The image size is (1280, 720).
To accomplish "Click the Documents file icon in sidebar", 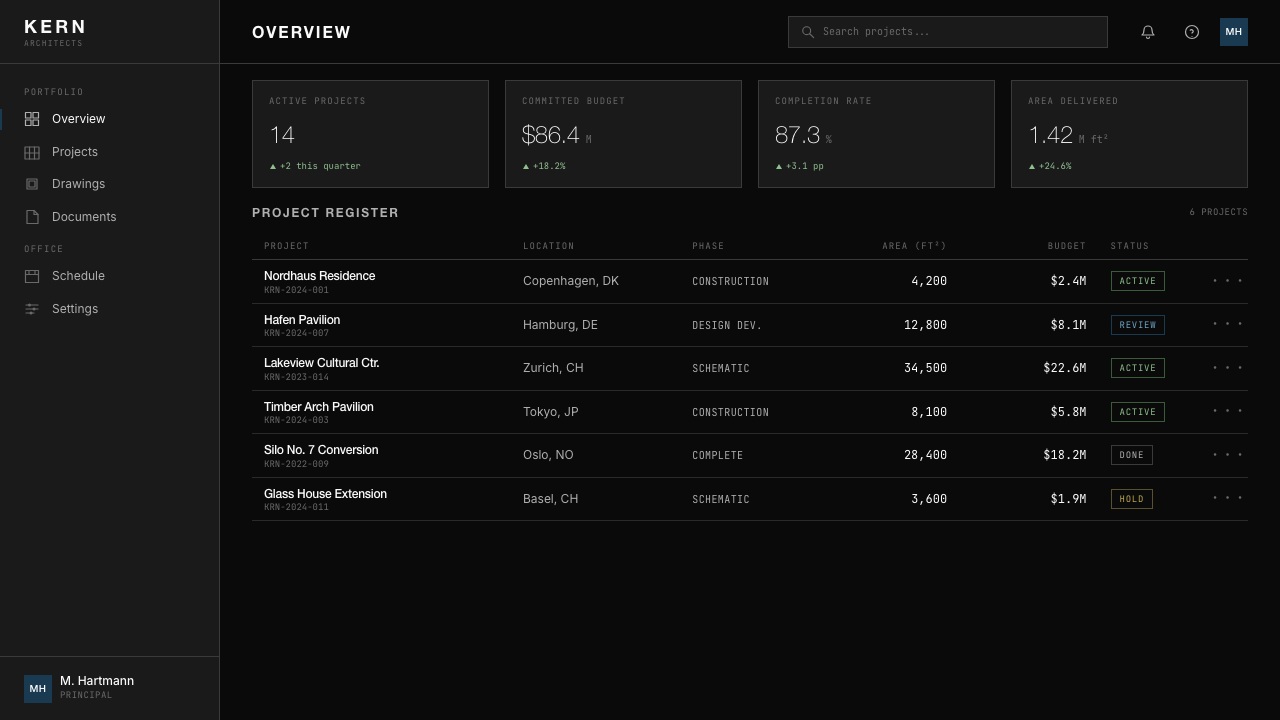I will coord(32,217).
